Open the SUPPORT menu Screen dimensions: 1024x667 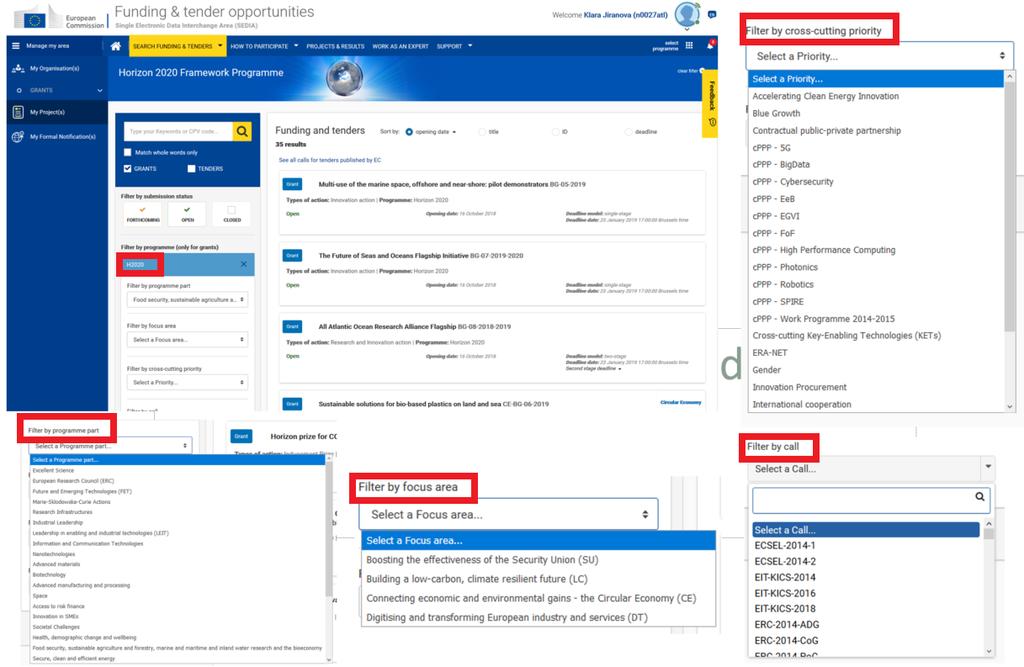(454, 46)
